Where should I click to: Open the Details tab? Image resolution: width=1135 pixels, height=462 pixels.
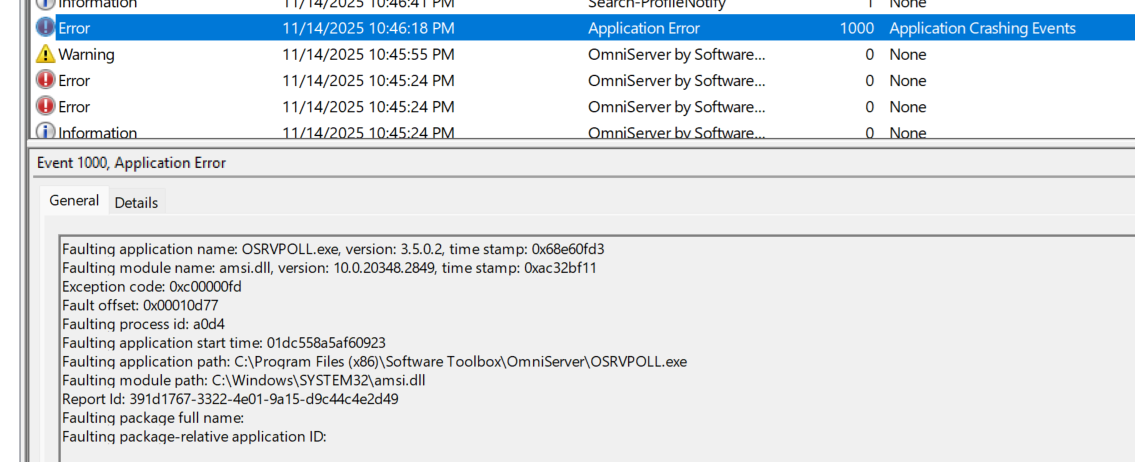(136, 203)
